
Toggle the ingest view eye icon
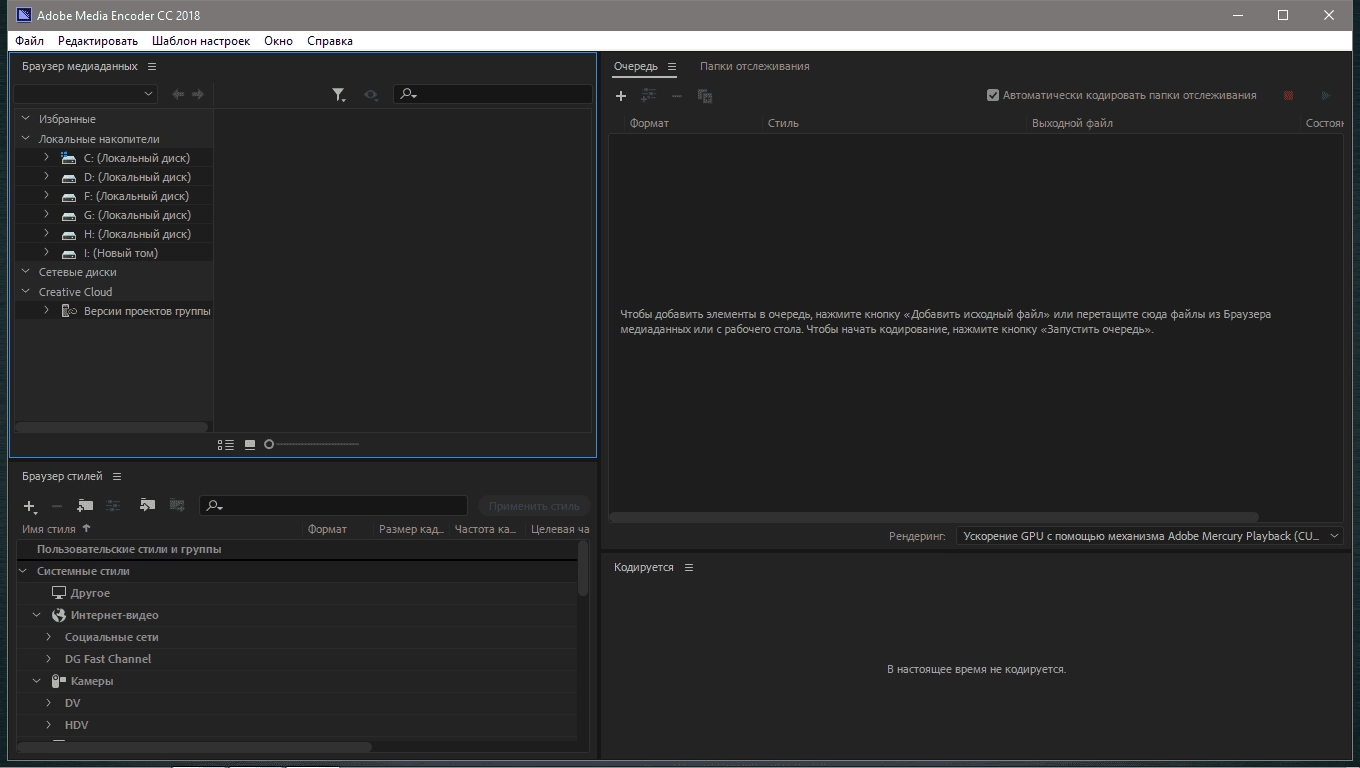point(371,95)
